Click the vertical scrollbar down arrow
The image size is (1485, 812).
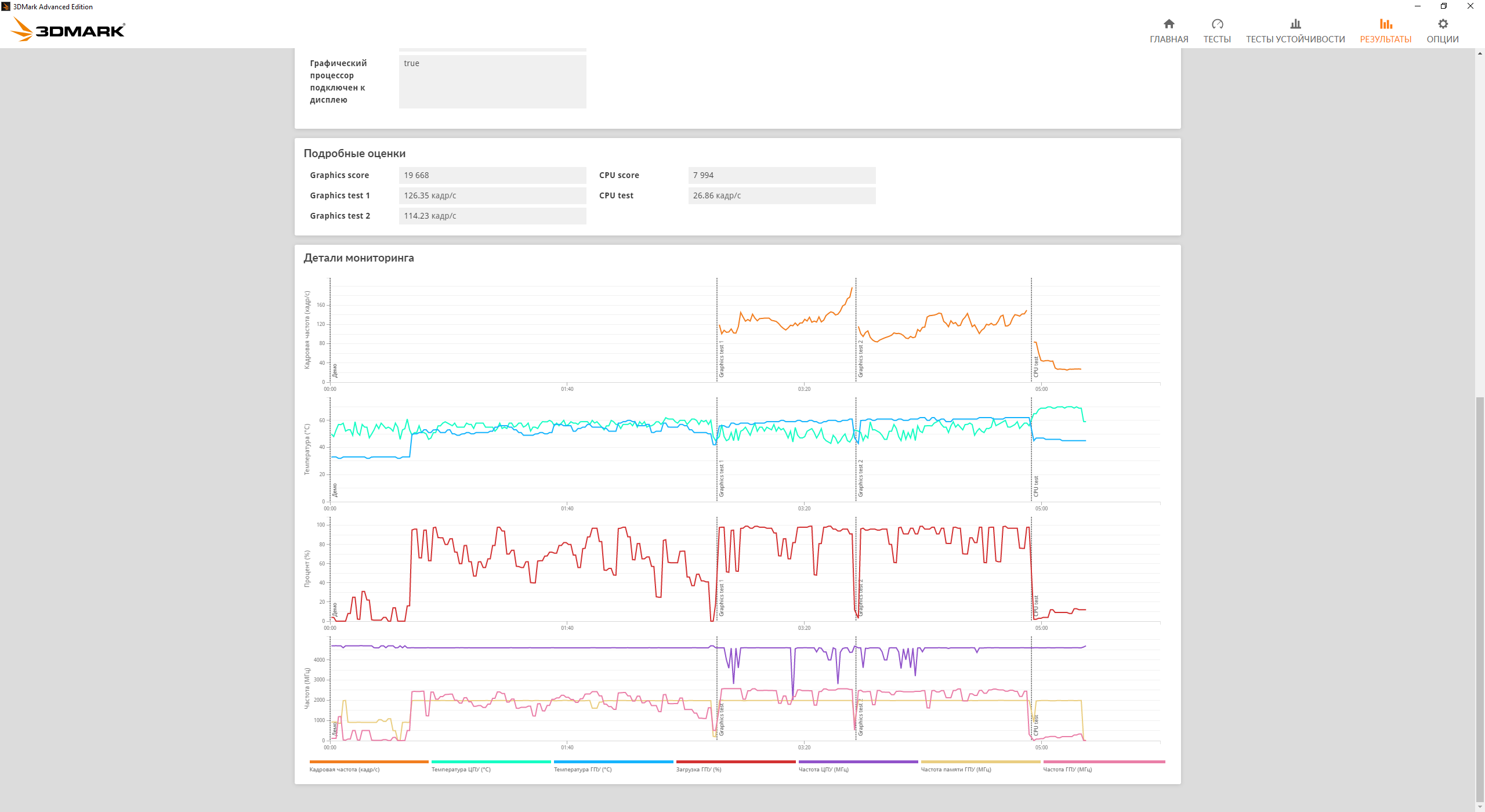coord(1480,807)
